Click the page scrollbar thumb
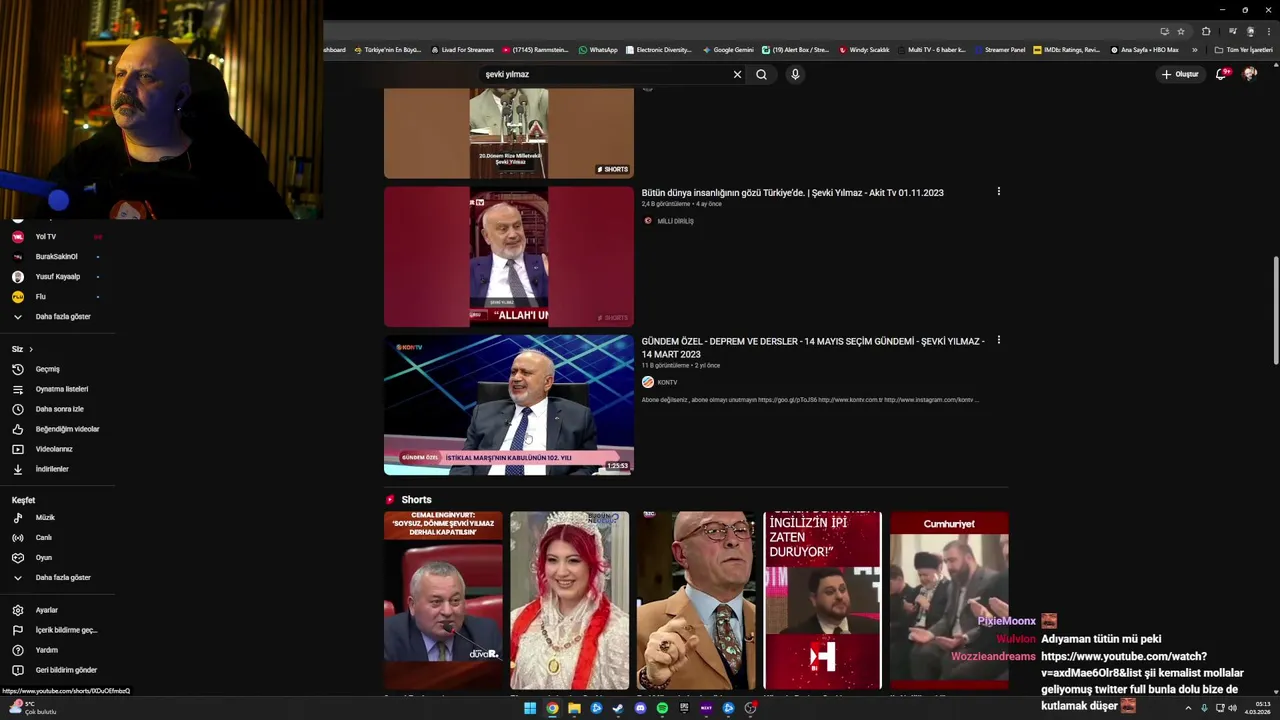 coord(1275,311)
